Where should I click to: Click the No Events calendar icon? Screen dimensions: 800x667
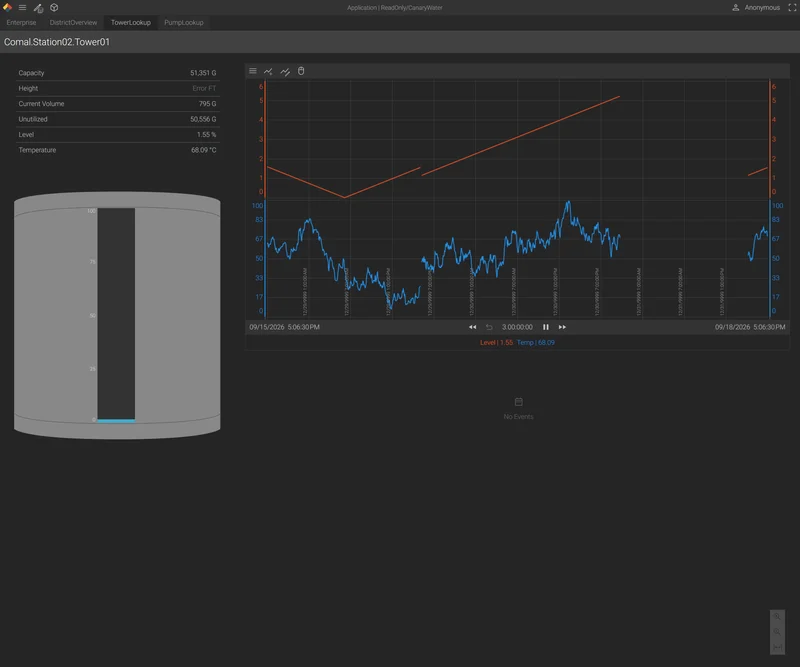(518, 402)
